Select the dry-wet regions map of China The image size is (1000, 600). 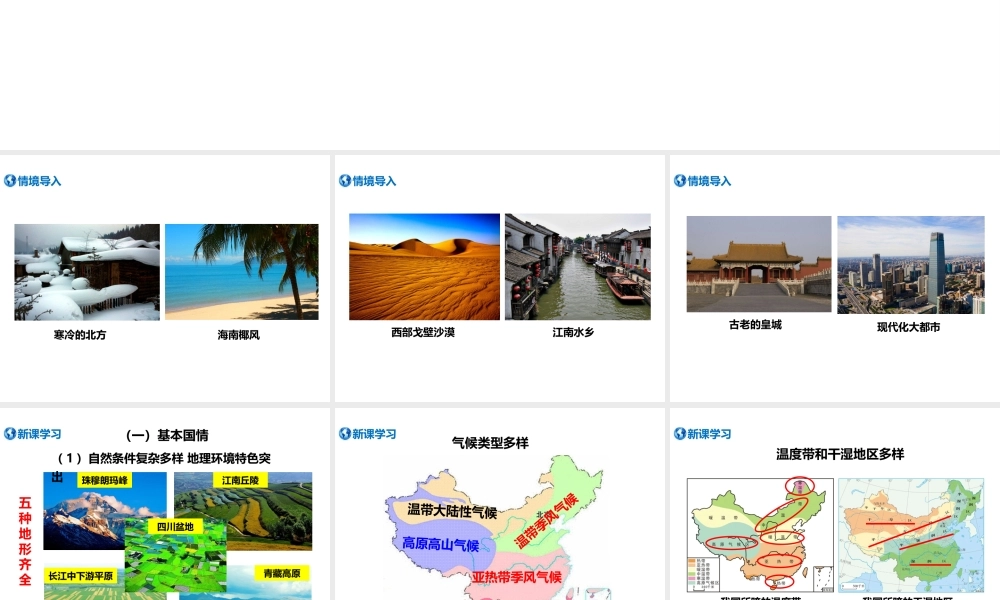911,536
